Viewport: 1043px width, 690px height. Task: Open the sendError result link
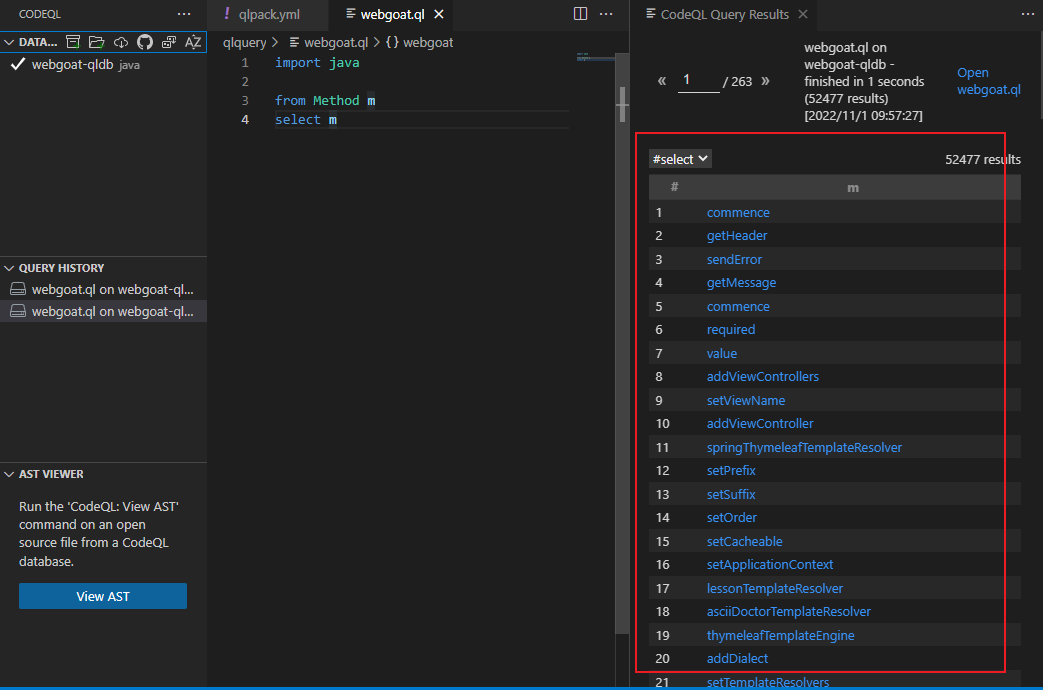734,259
